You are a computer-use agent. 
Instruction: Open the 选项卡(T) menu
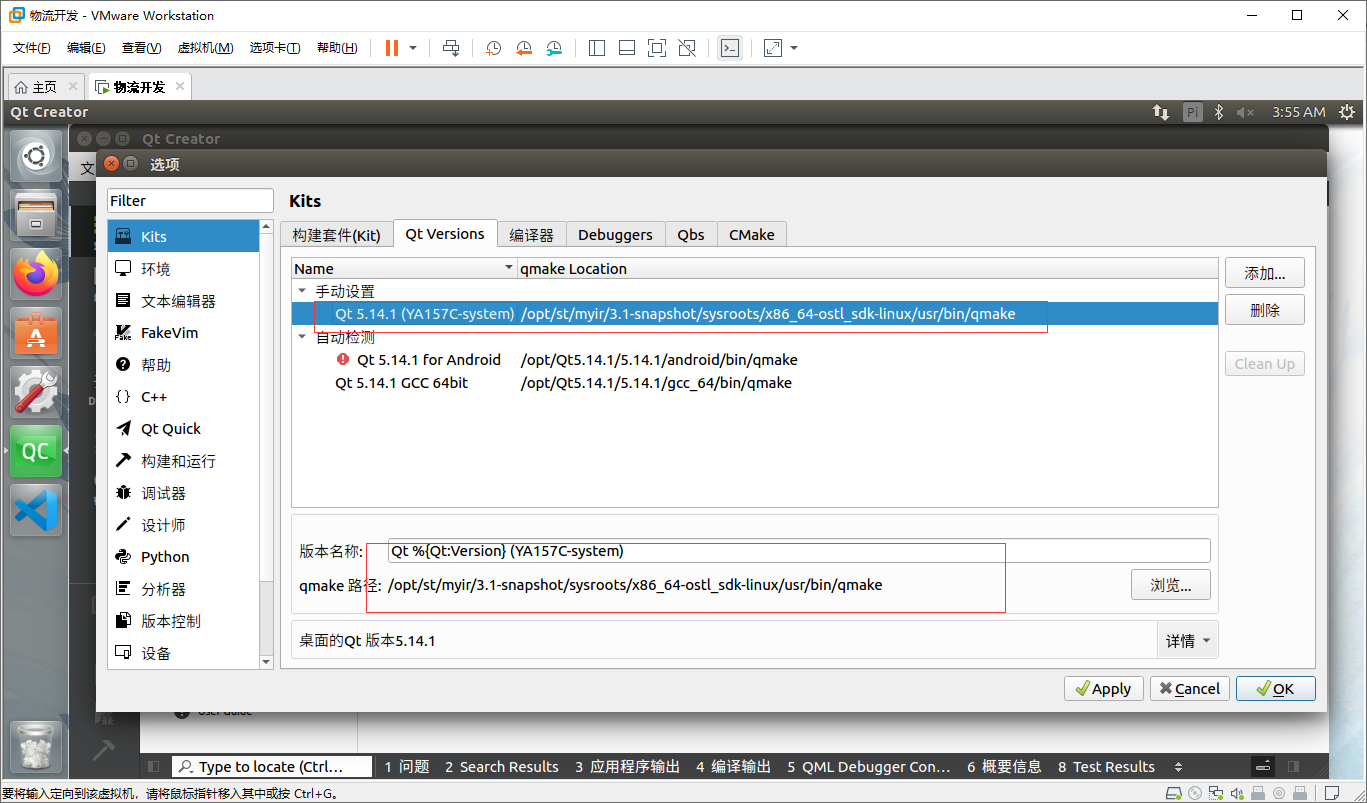click(x=275, y=48)
